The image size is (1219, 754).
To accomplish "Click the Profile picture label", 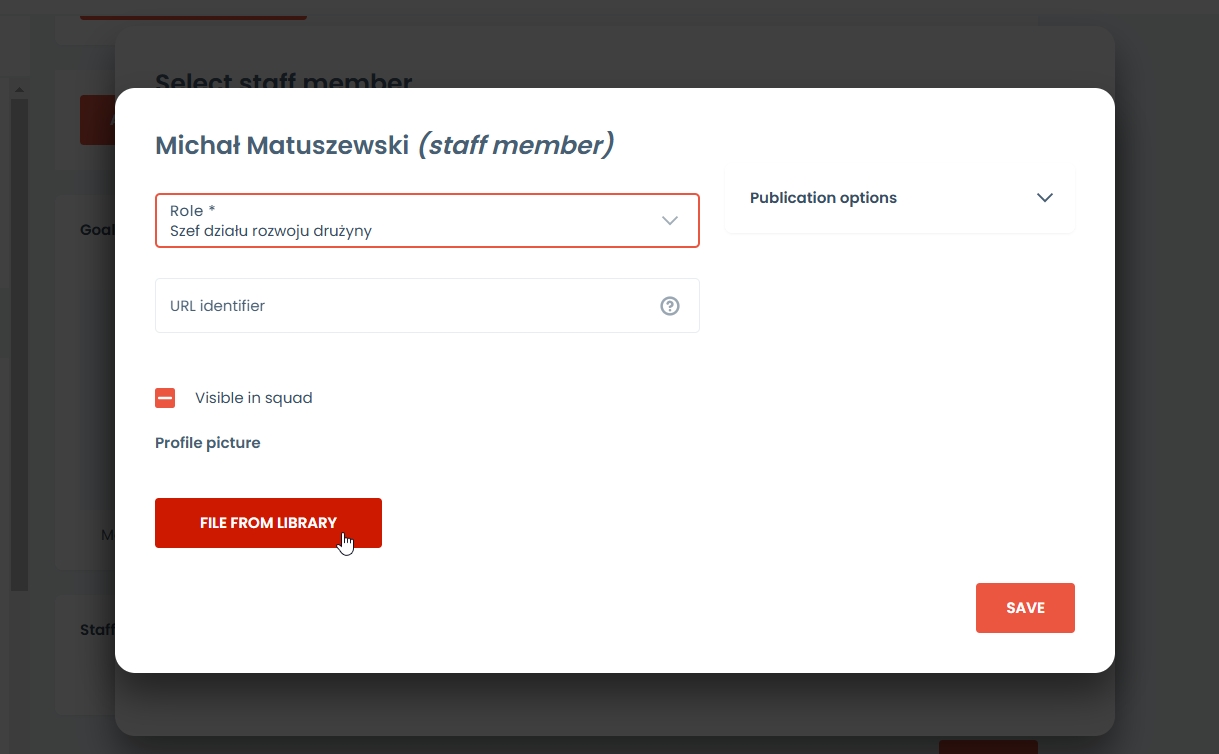I will click(x=208, y=443).
